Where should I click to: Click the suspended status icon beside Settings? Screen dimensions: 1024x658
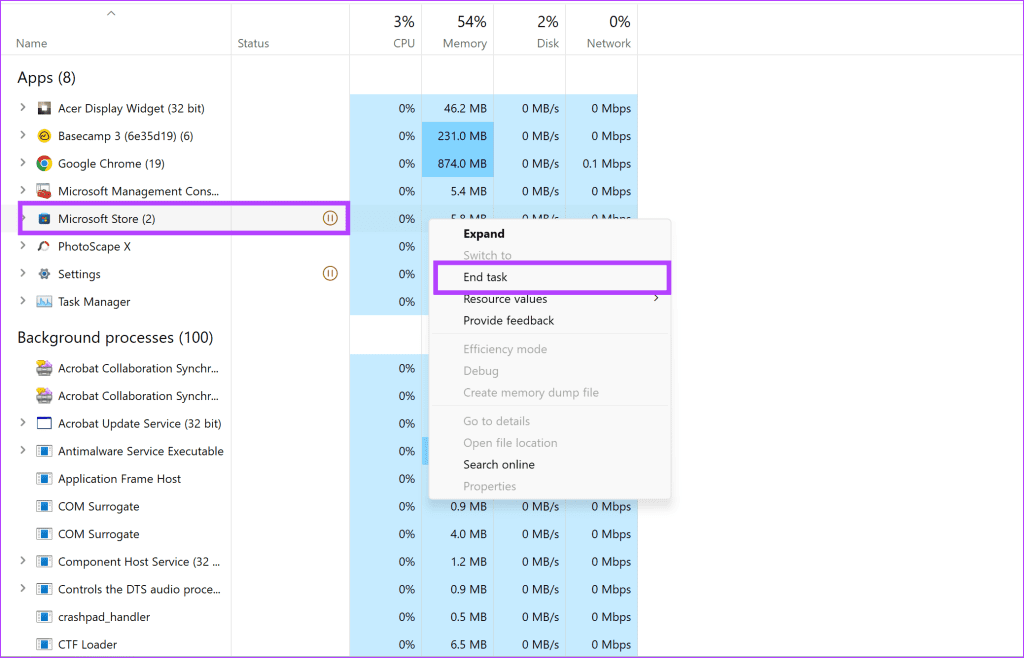[330, 273]
